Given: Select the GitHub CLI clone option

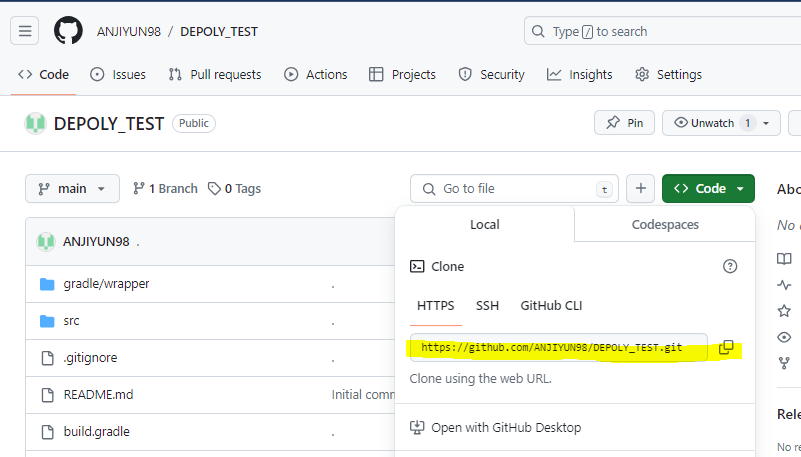Looking at the screenshot, I should [551, 305].
